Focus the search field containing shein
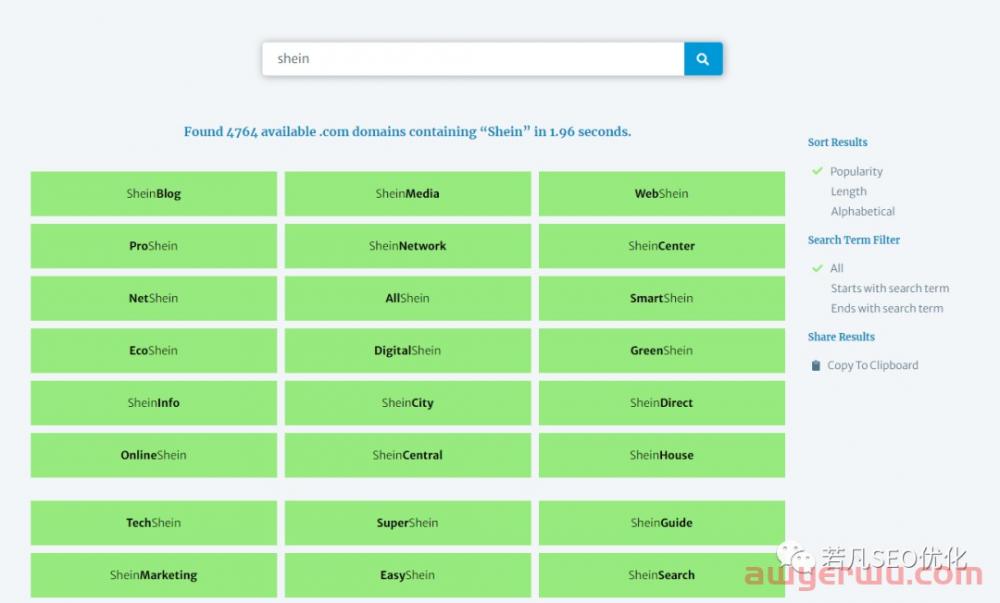Screen dimensions: 1000x603 (x=473, y=59)
